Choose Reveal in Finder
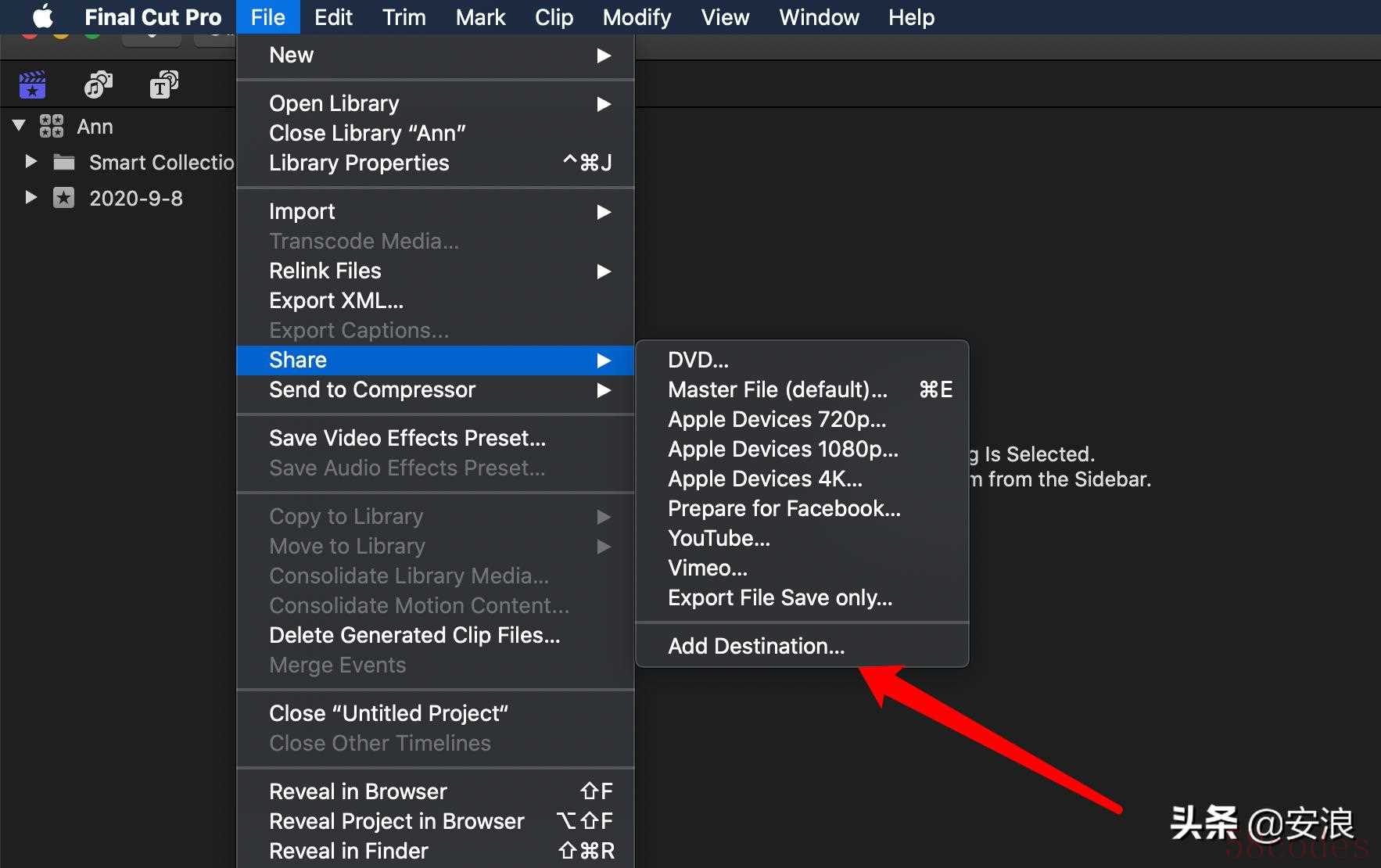 (x=436, y=852)
